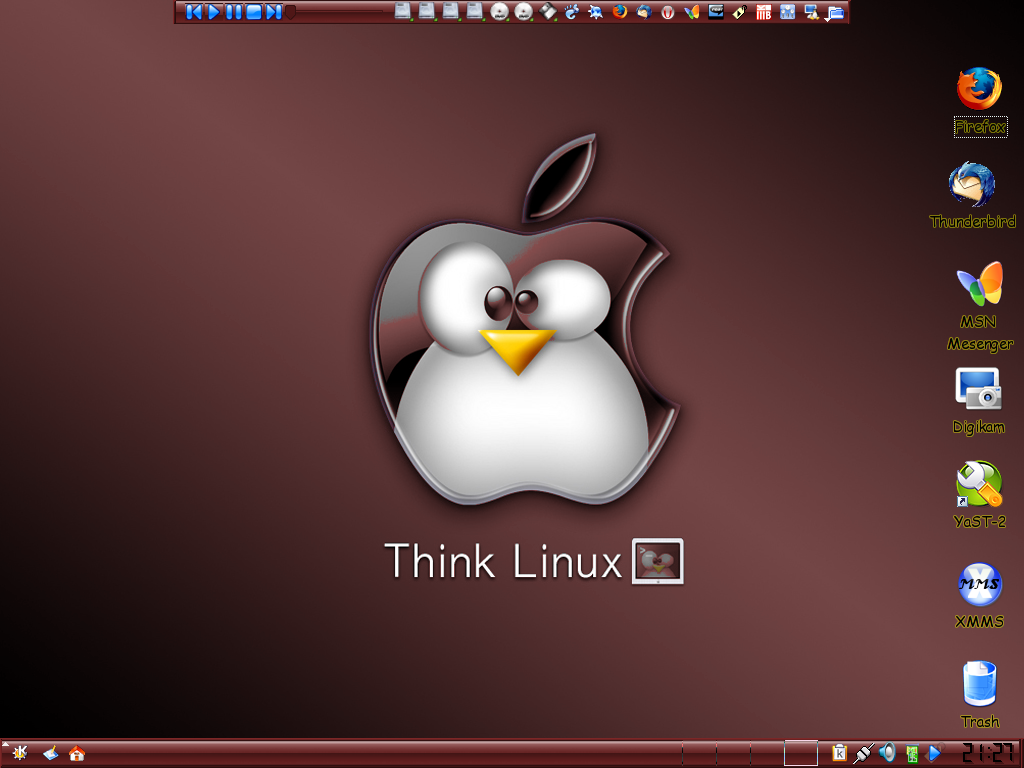The height and width of the screenshot is (768, 1024).
Task: Stop playback with the square button
Action: (253, 12)
